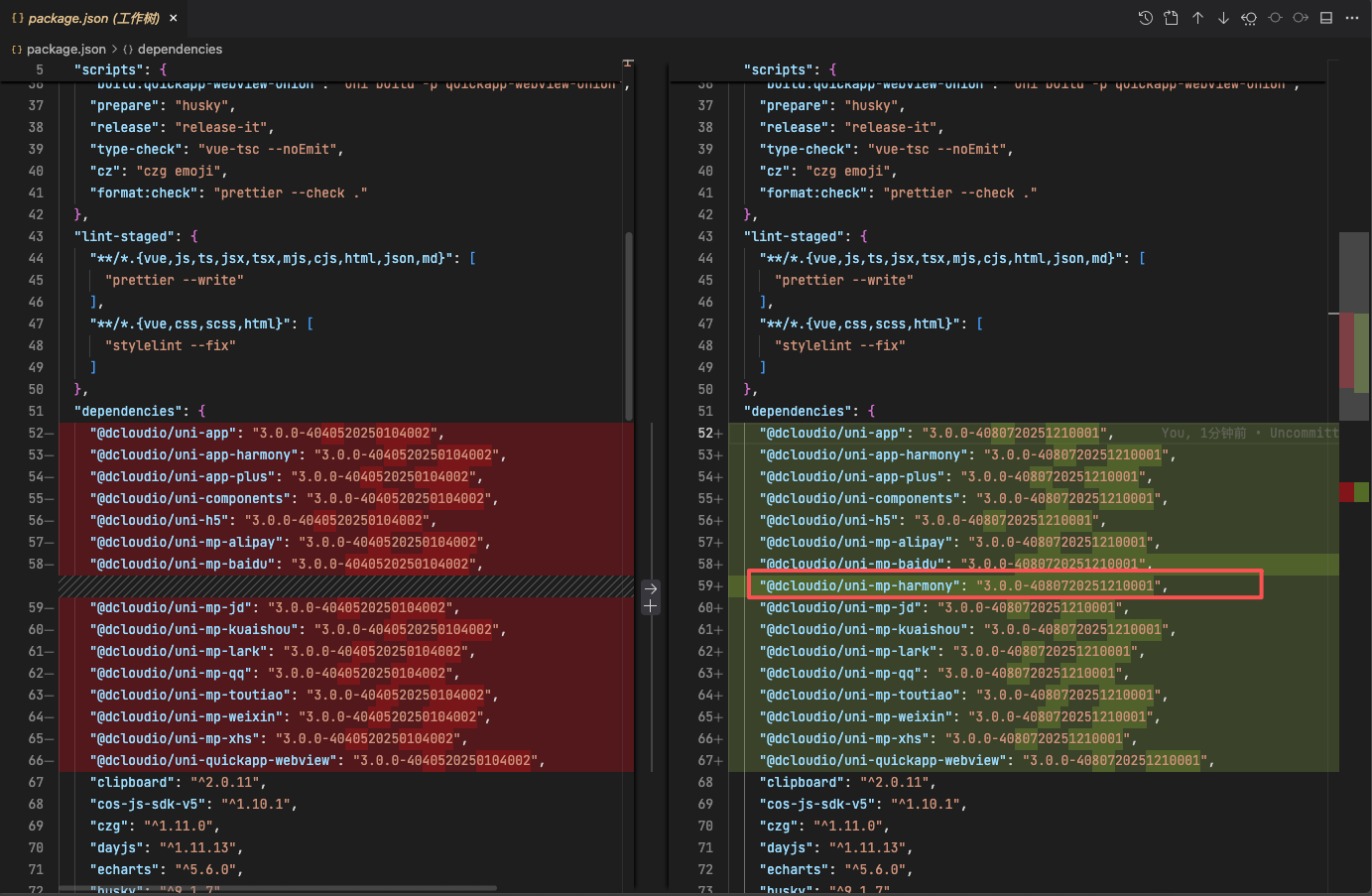Expand the package.json breadcrumb
Screen dimensions: 1372x896
click(65, 49)
